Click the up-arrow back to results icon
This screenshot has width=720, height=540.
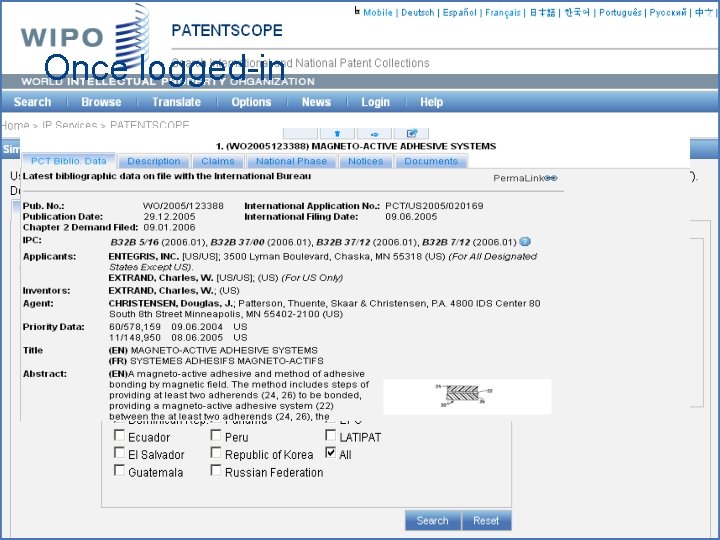(x=337, y=134)
